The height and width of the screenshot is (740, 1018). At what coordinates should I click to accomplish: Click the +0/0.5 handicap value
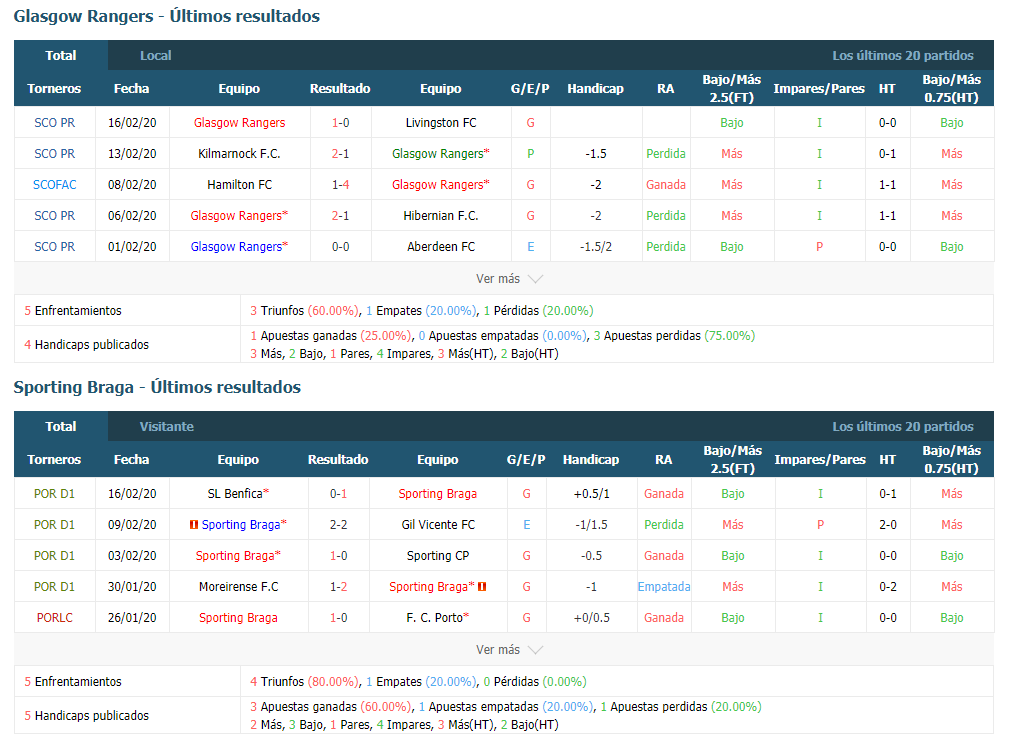pyautogui.click(x=591, y=618)
